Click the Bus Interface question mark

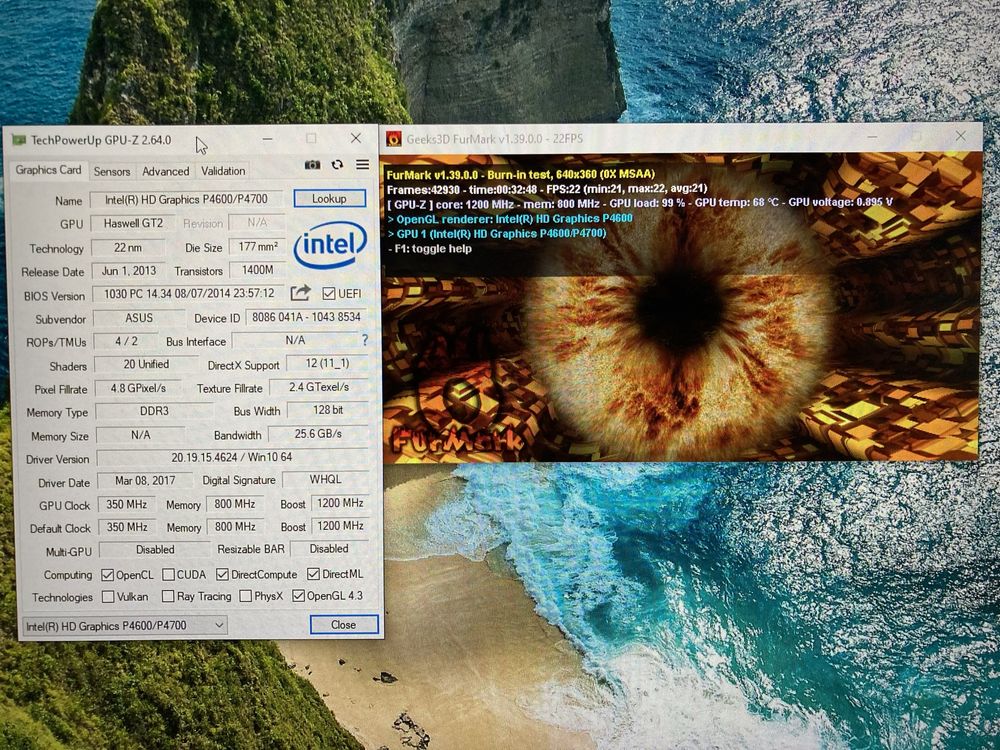tap(365, 340)
